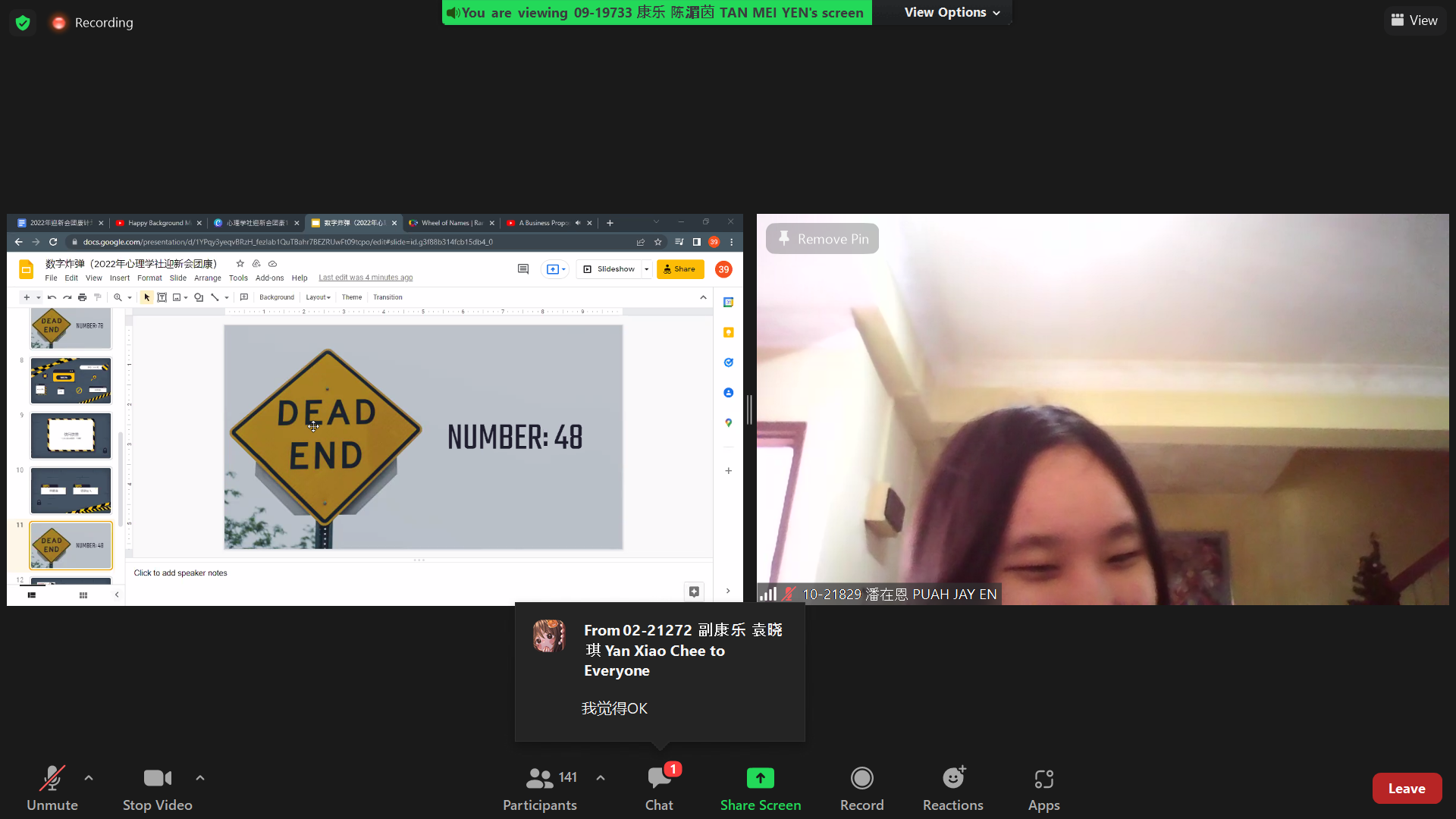Click the Zoom magnifier tool
Screen dimensions: 1456x819
tap(118, 297)
